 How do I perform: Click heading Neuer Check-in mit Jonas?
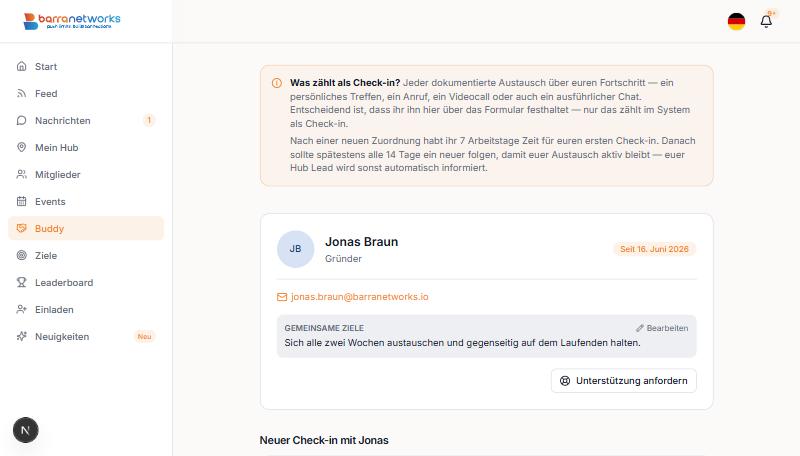324,440
